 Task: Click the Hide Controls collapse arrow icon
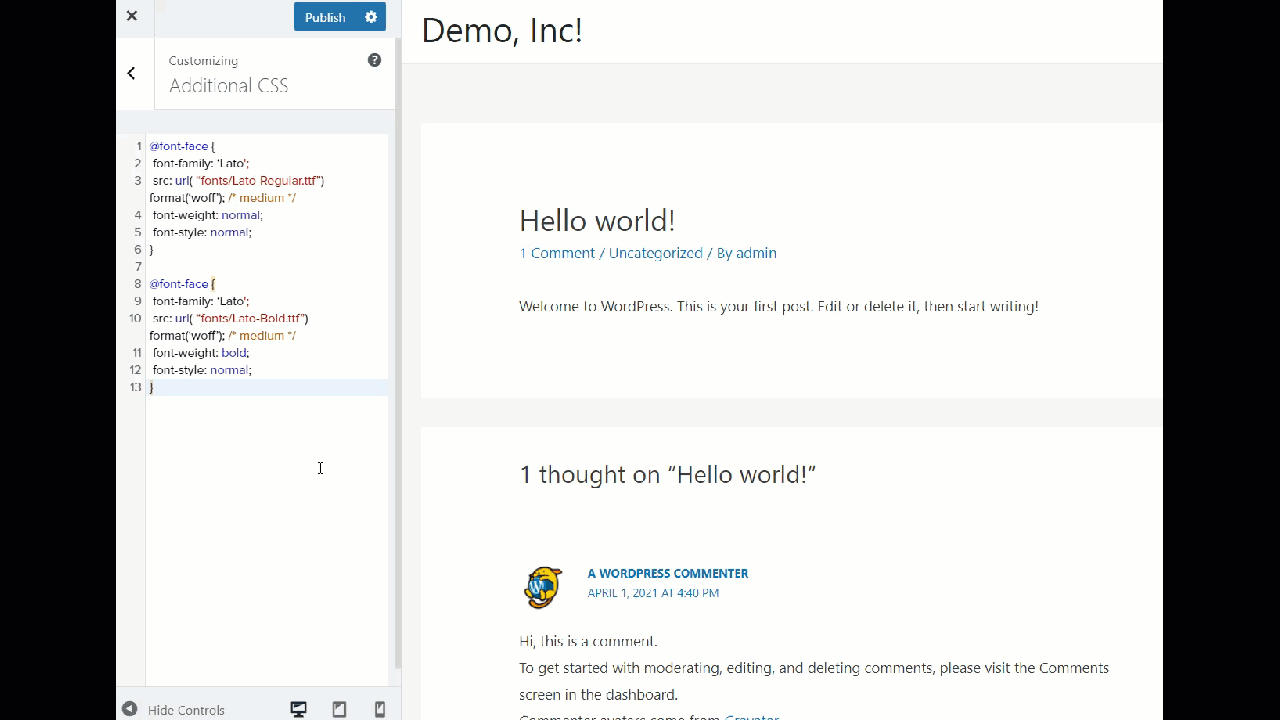click(129, 709)
